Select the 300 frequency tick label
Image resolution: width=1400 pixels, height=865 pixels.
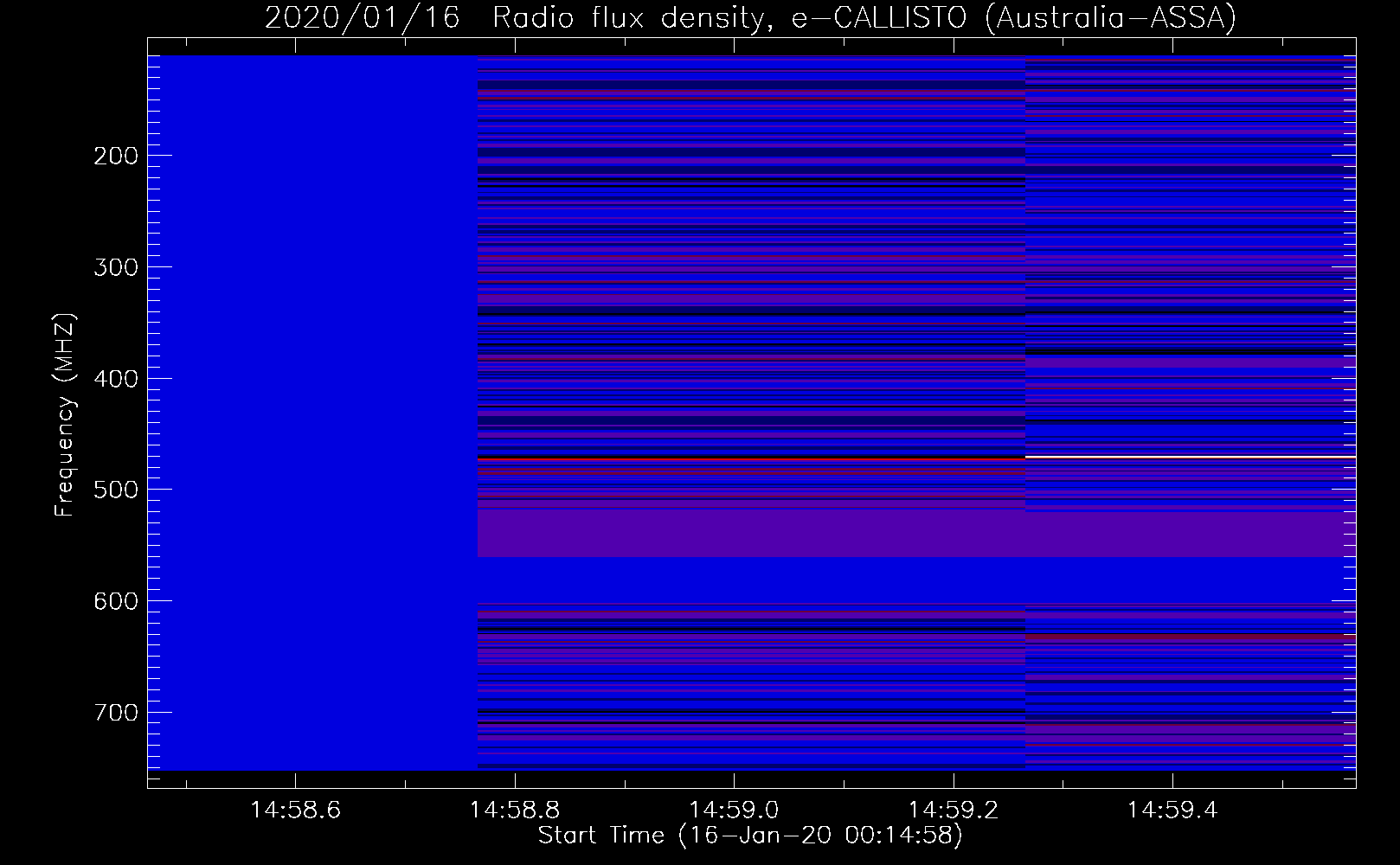116,267
